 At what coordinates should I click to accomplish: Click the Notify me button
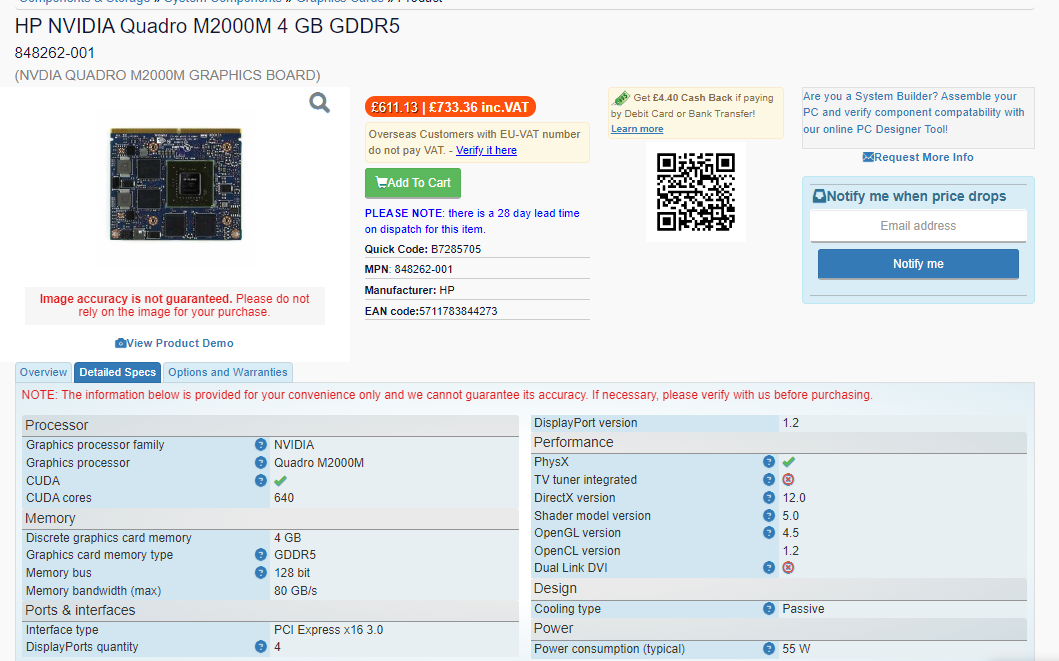pos(918,264)
